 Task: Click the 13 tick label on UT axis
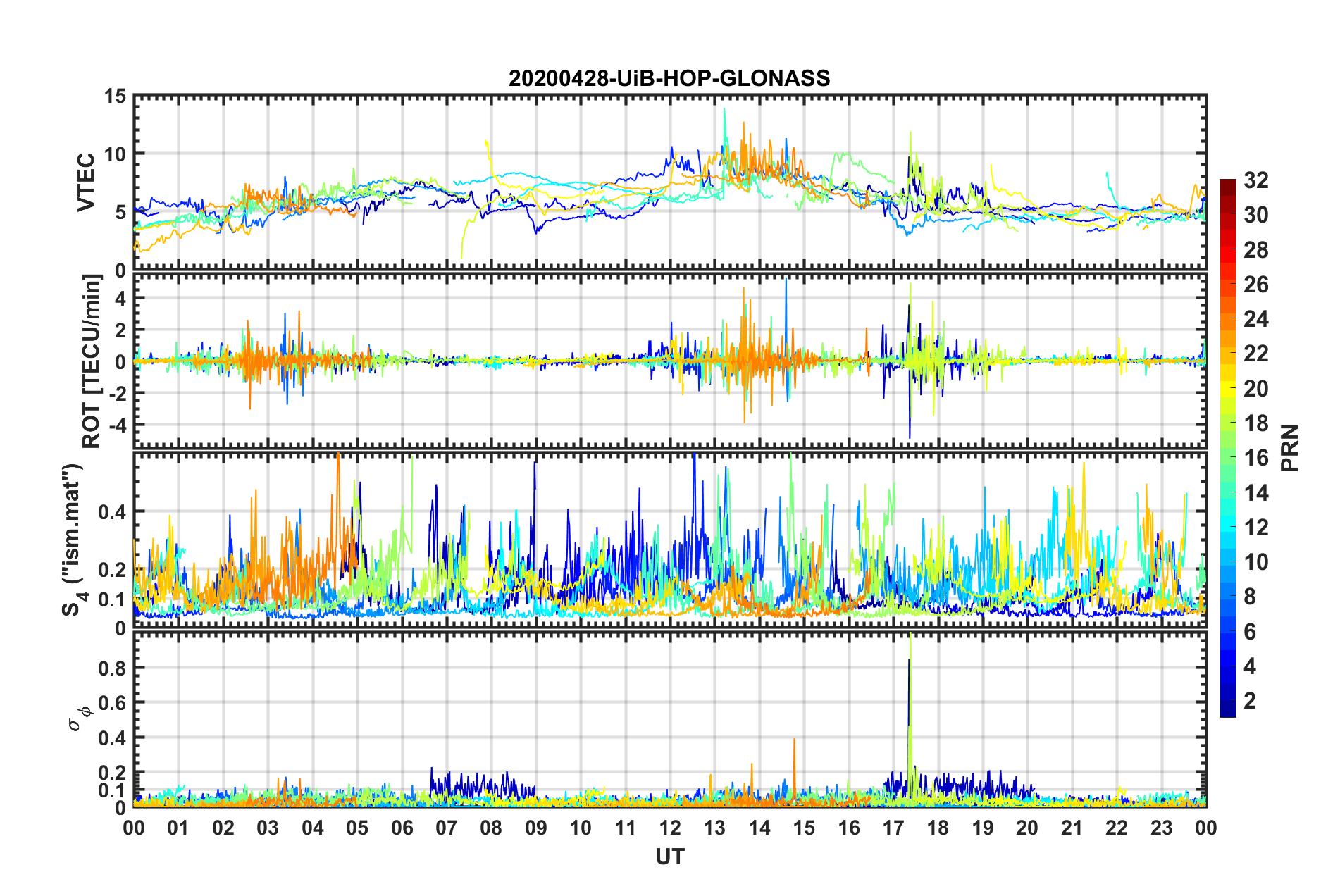(714, 828)
